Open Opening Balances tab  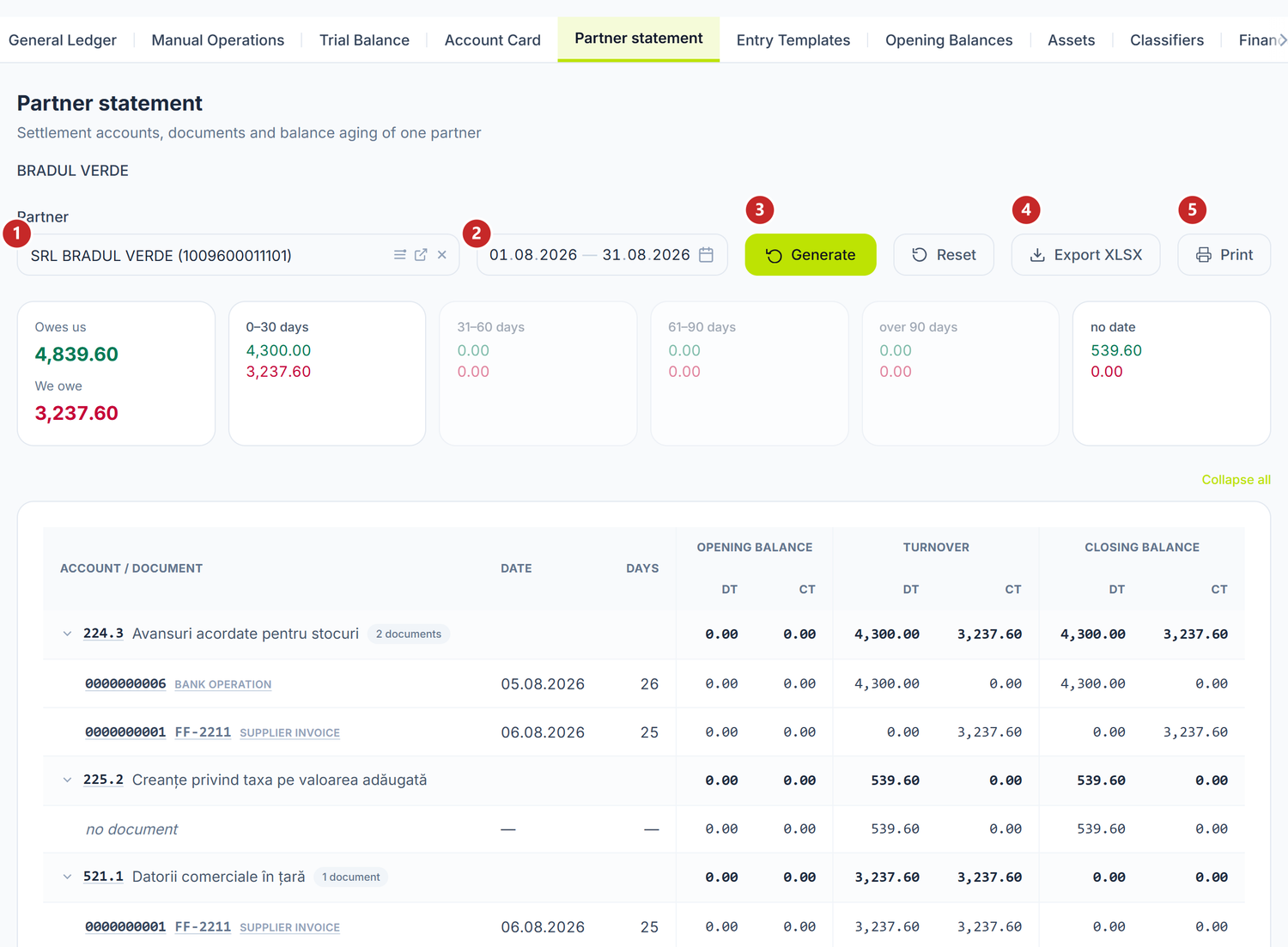[949, 40]
